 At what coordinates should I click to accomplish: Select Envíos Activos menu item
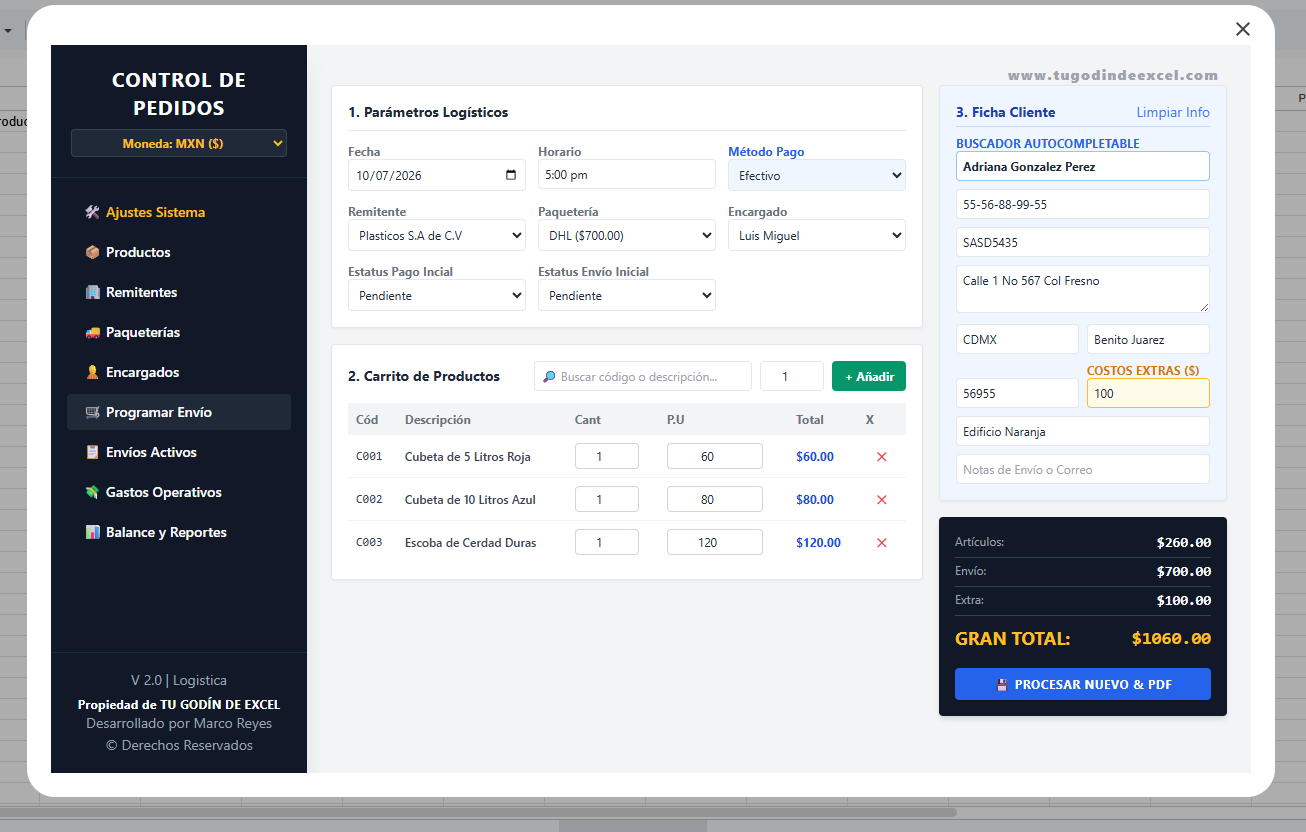[x=179, y=452]
